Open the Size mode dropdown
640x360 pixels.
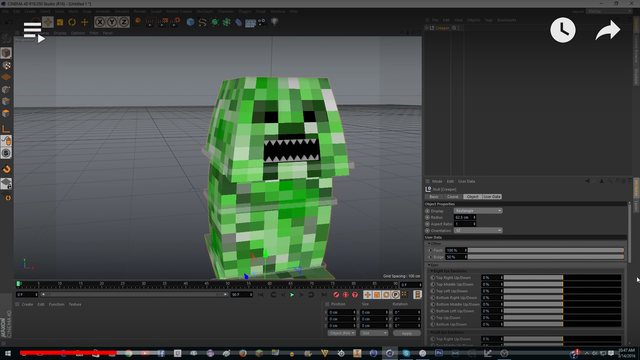373,333
